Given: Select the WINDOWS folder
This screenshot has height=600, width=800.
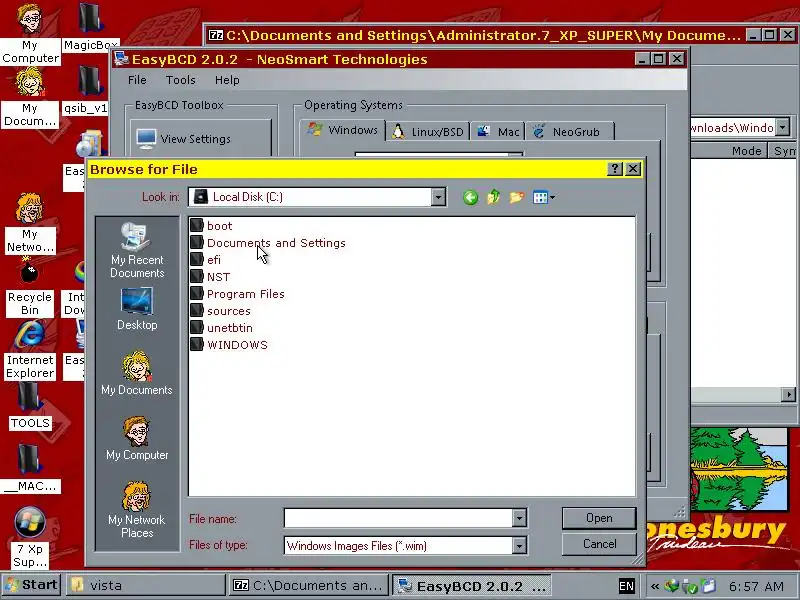Looking at the screenshot, I should (x=229, y=345).
